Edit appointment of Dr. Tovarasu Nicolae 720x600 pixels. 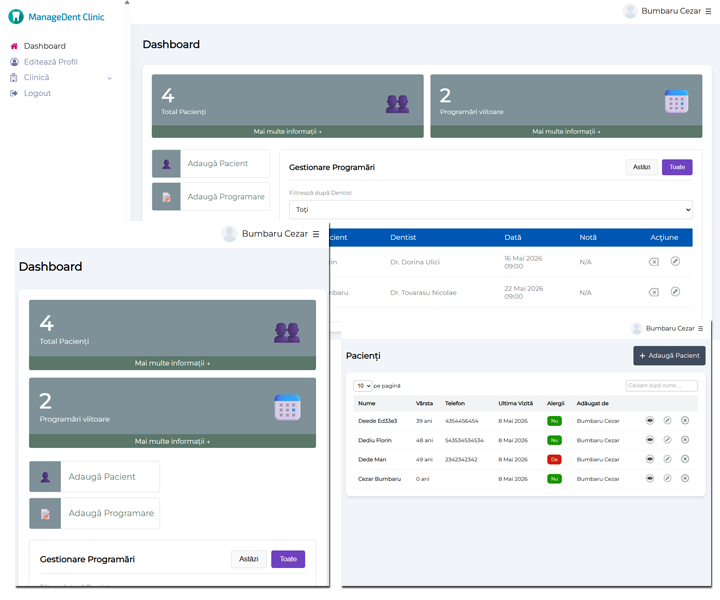675,292
